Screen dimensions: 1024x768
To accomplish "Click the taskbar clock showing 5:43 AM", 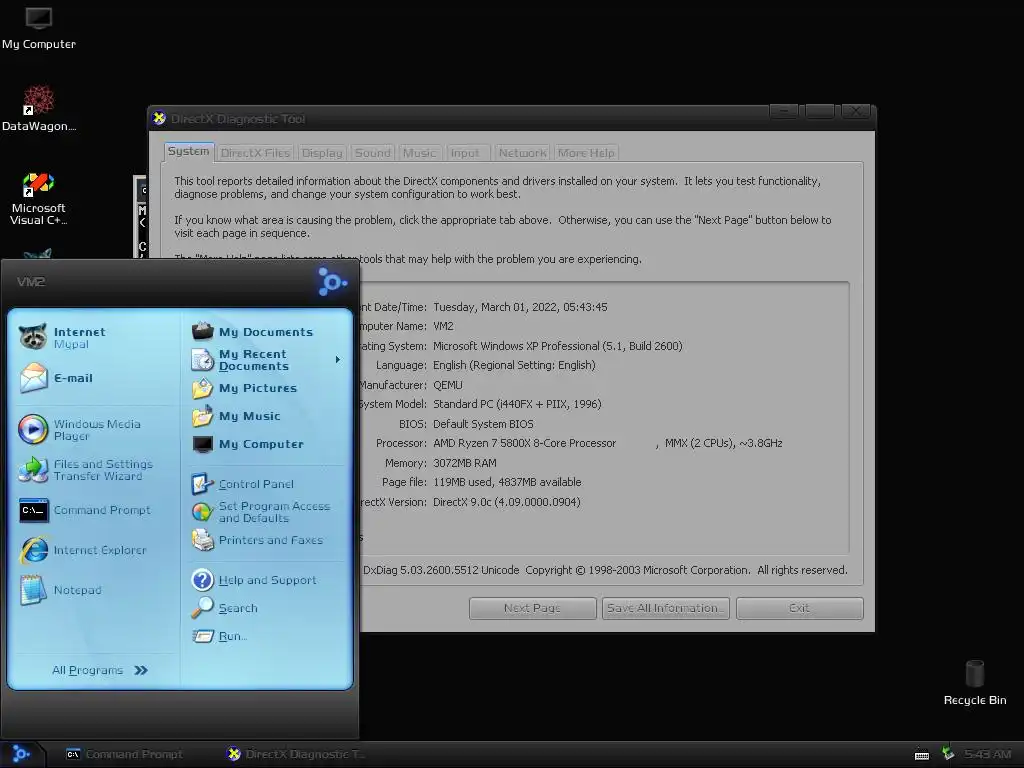I will coord(988,754).
